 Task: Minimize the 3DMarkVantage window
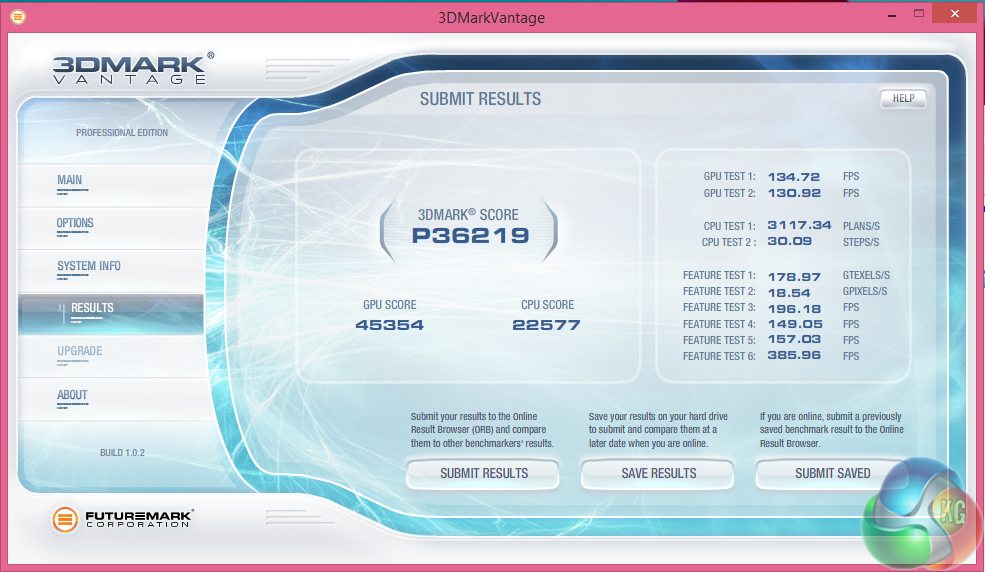click(892, 14)
